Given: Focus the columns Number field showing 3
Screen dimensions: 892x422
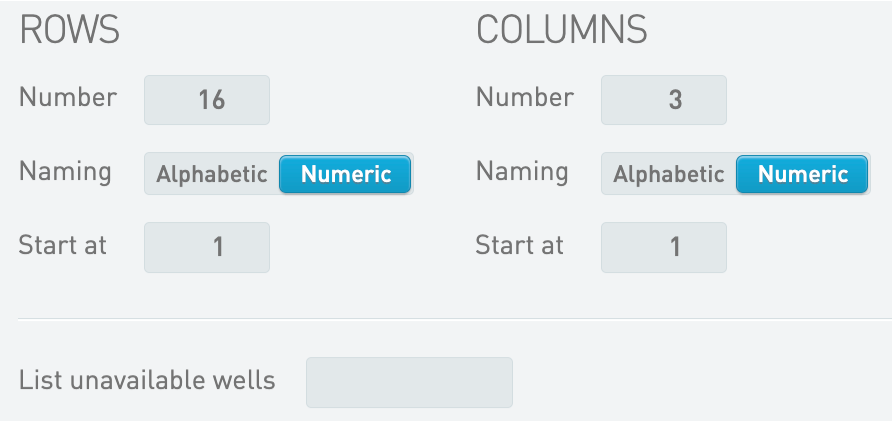Looking at the screenshot, I should coord(663,100).
